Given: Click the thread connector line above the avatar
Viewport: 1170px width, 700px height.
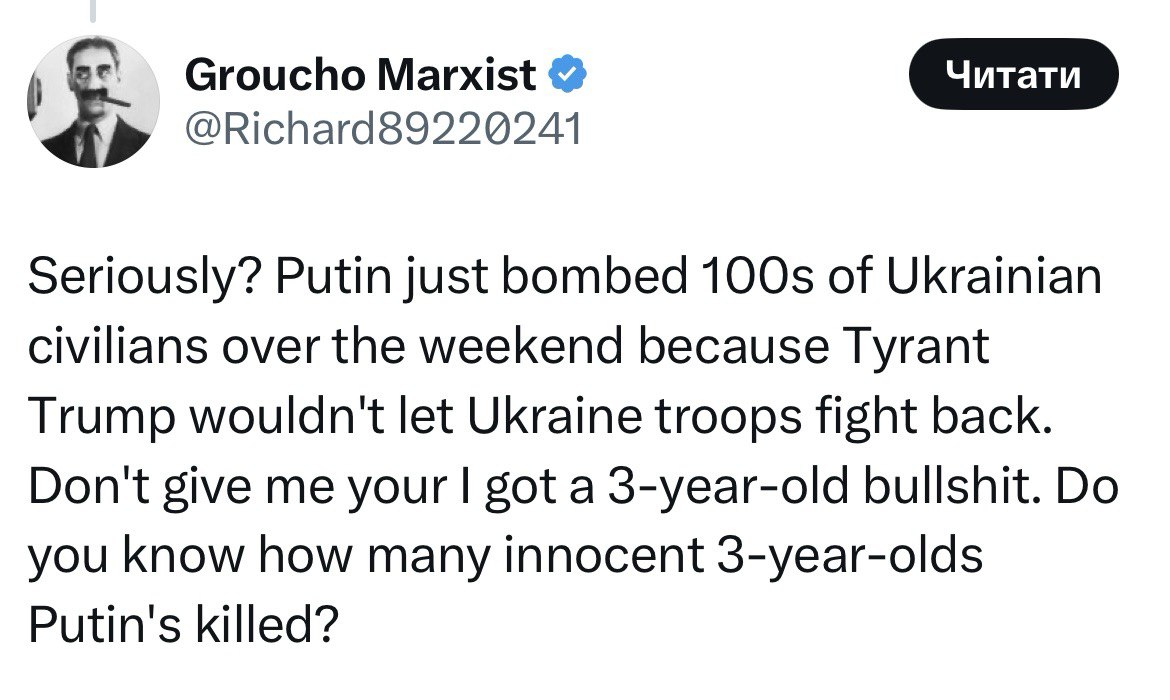Looking at the screenshot, I should [92, 10].
